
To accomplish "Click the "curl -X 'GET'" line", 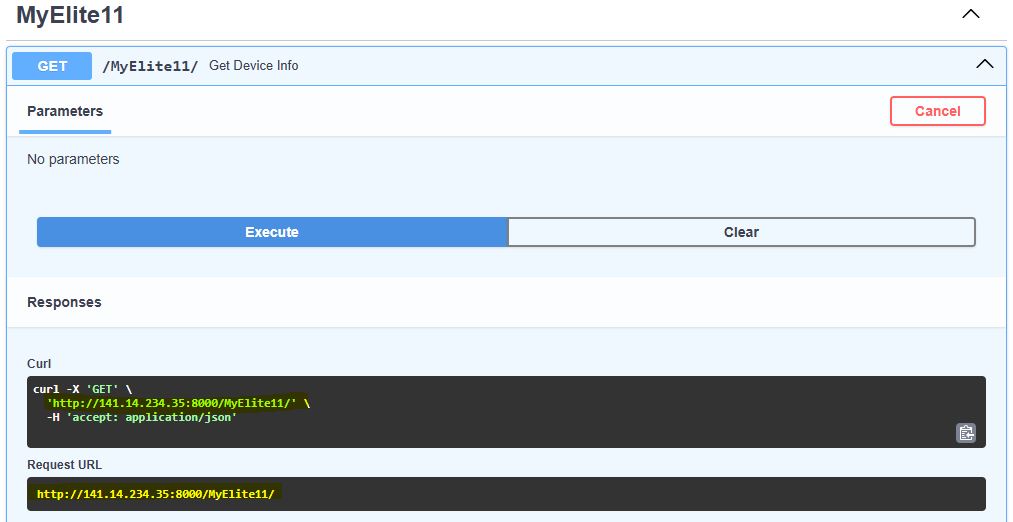I will tap(82, 390).
